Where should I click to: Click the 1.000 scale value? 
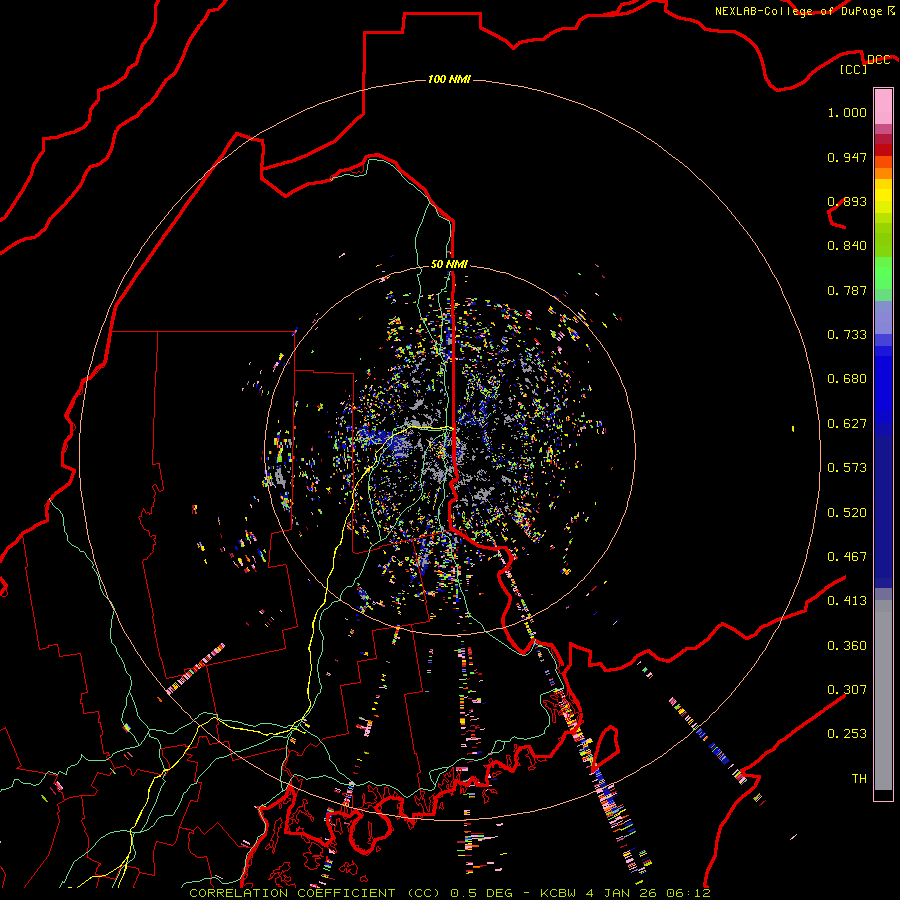pos(847,112)
